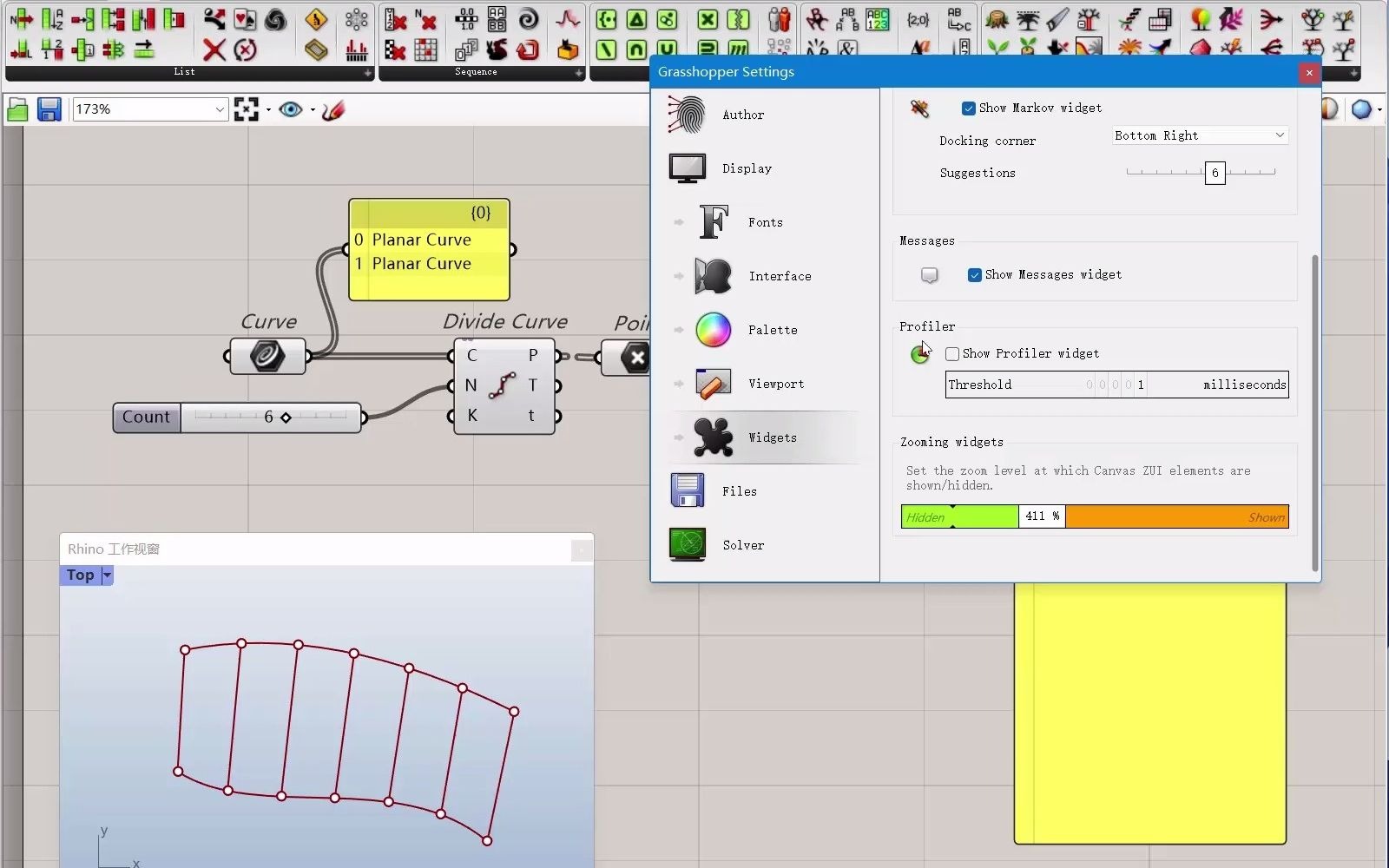Save document with the floppy disk icon

(x=49, y=109)
